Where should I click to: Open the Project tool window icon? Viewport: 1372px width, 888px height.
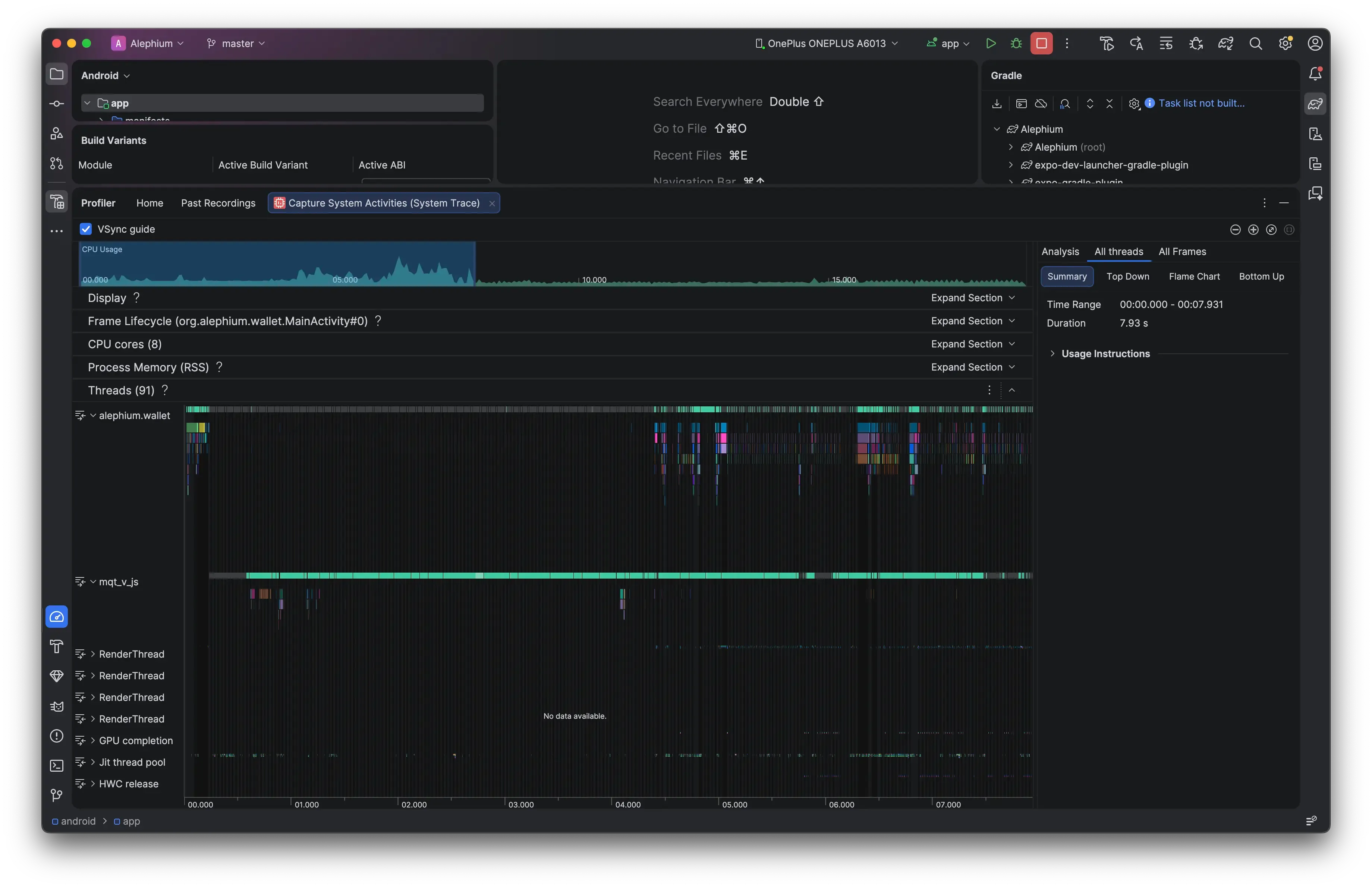pyautogui.click(x=57, y=74)
